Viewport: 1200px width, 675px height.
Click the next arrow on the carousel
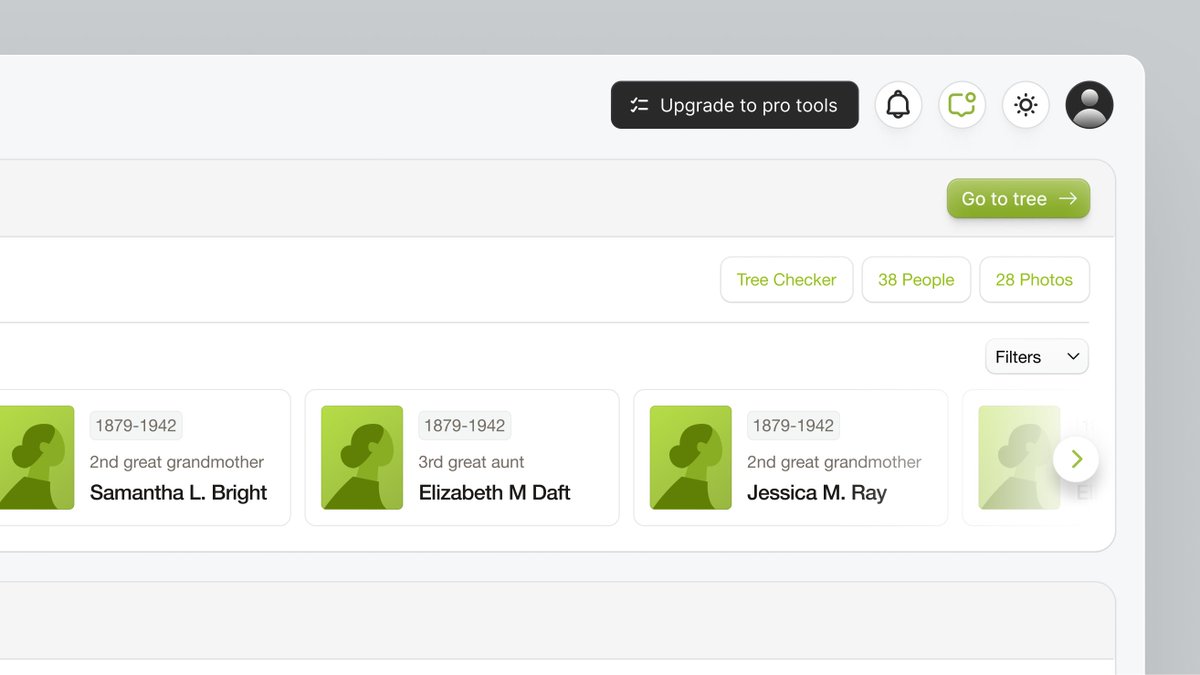(1076, 459)
